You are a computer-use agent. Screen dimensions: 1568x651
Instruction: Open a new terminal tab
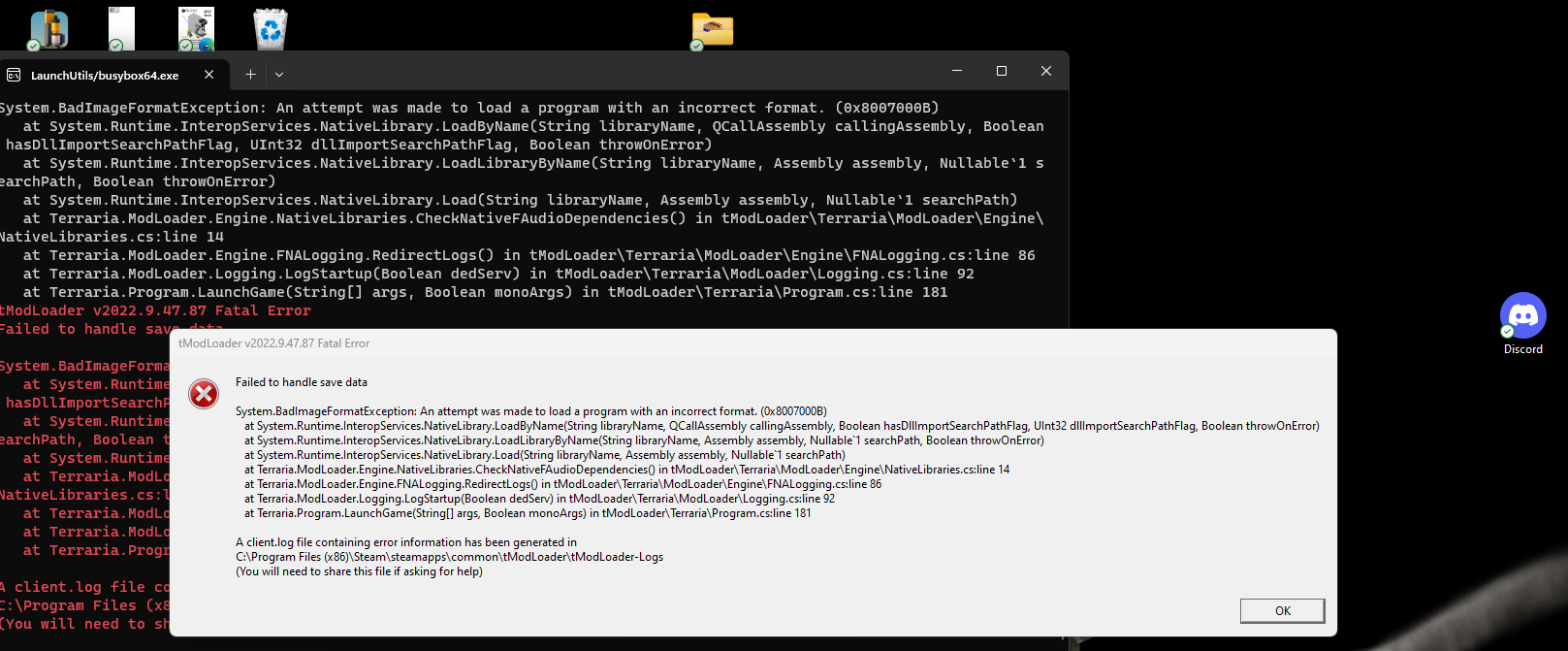(x=250, y=75)
